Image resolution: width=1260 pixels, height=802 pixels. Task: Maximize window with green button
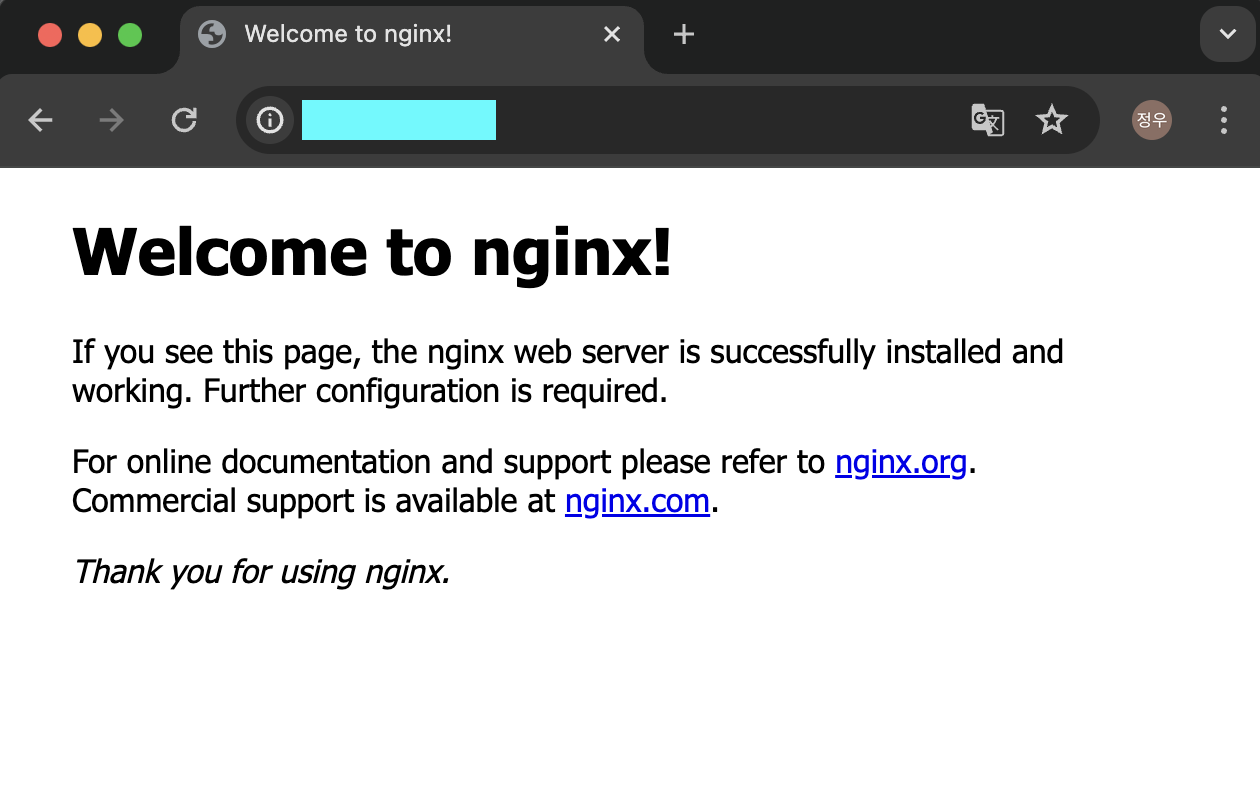130,35
